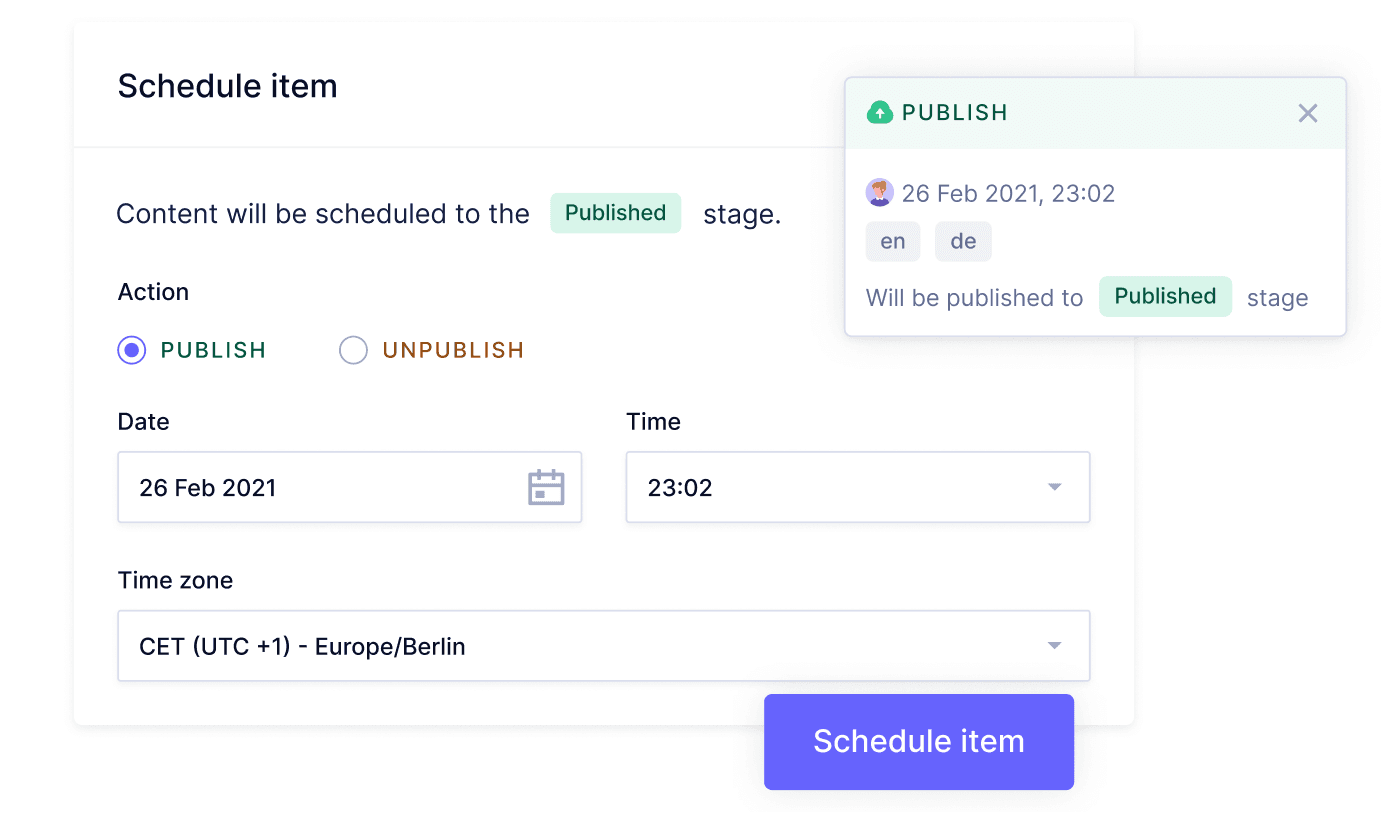Click the 'de' locale tag
The height and width of the screenshot is (831, 1387).
[963, 242]
